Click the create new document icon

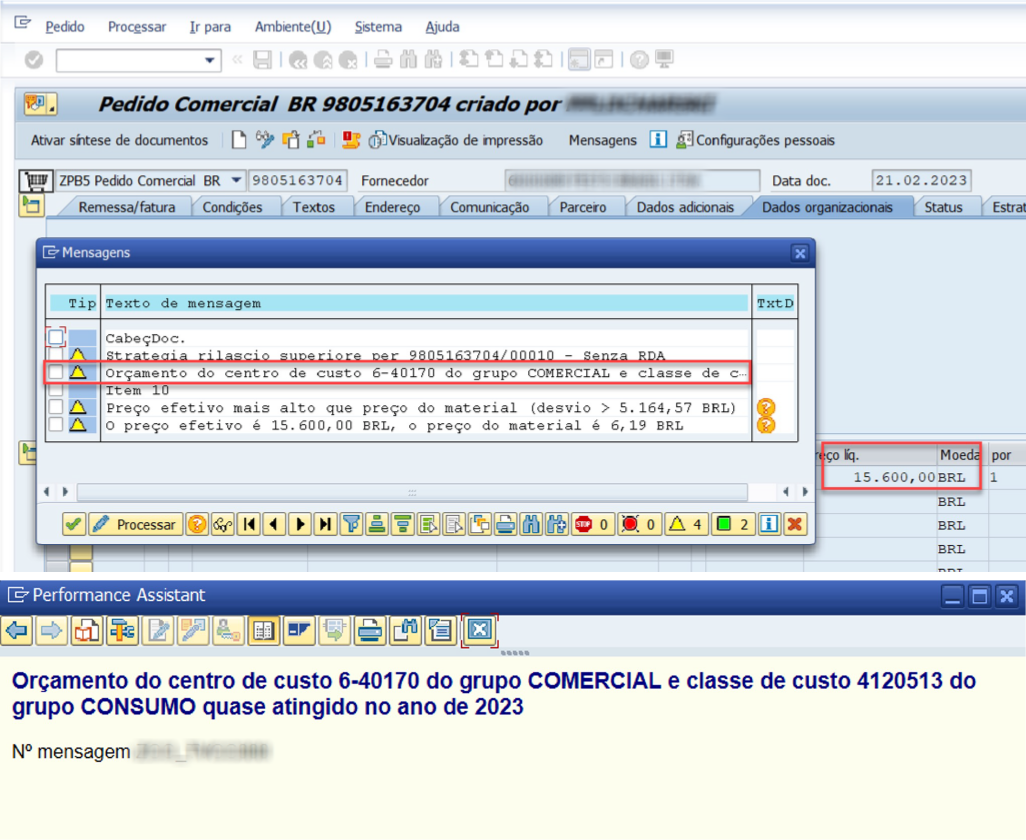[x=239, y=140]
